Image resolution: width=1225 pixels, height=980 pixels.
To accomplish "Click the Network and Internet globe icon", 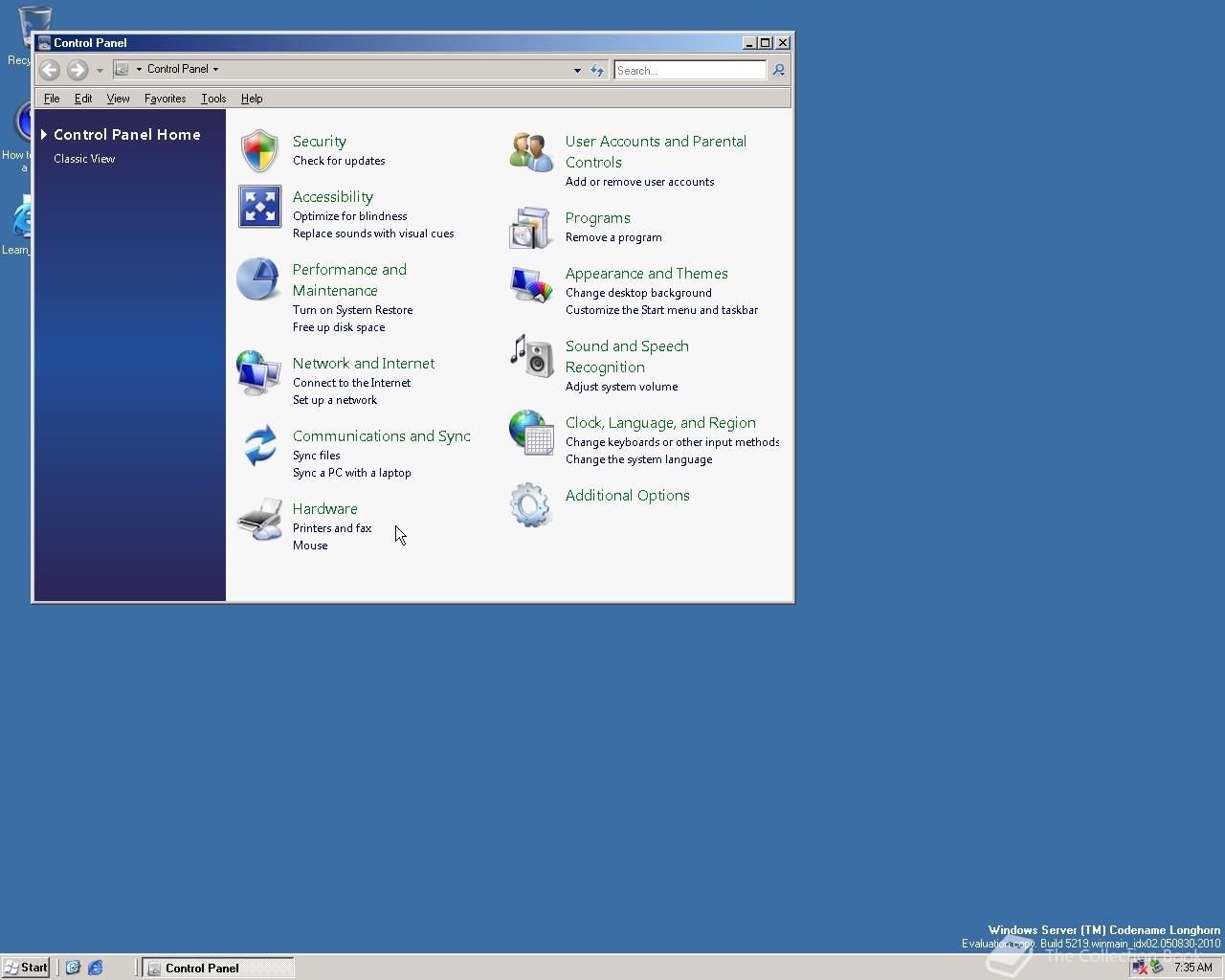I will coord(259,373).
